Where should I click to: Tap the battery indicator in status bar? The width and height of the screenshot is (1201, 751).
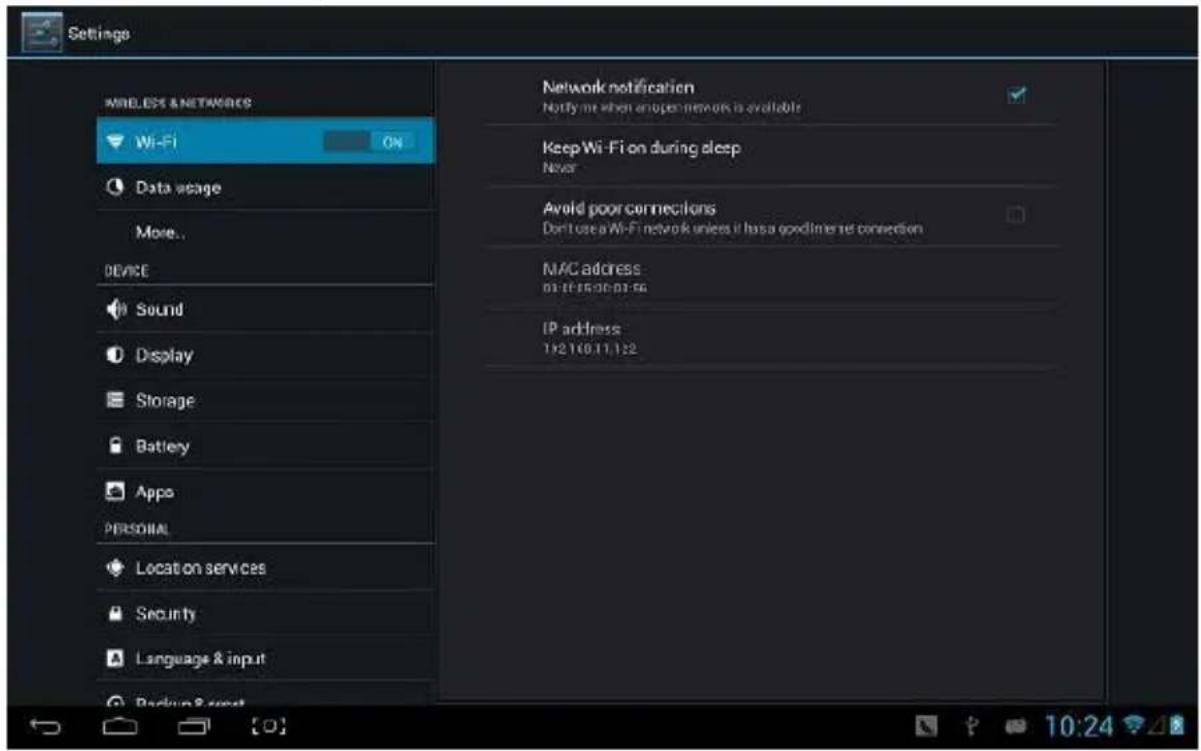click(x=1176, y=725)
